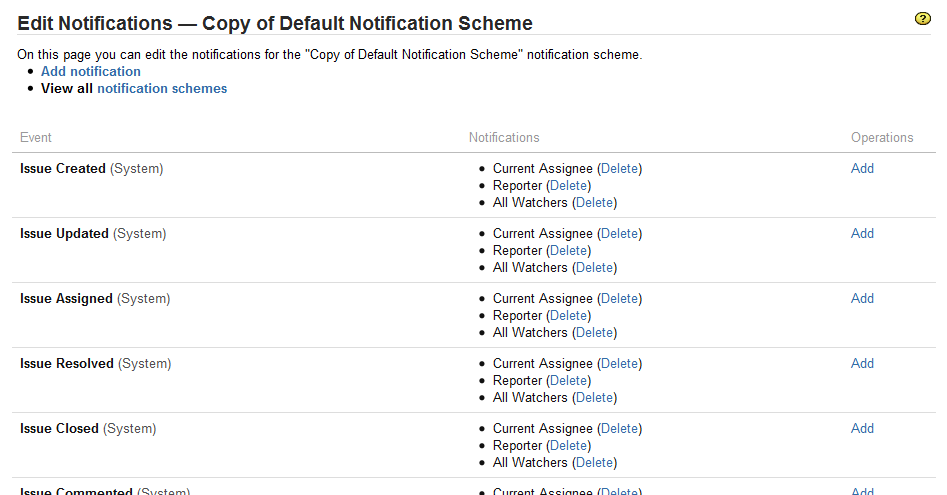Add a notification for Issue Resolved
The height and width of the screenshot is (495, 947).
coord(862,364)
